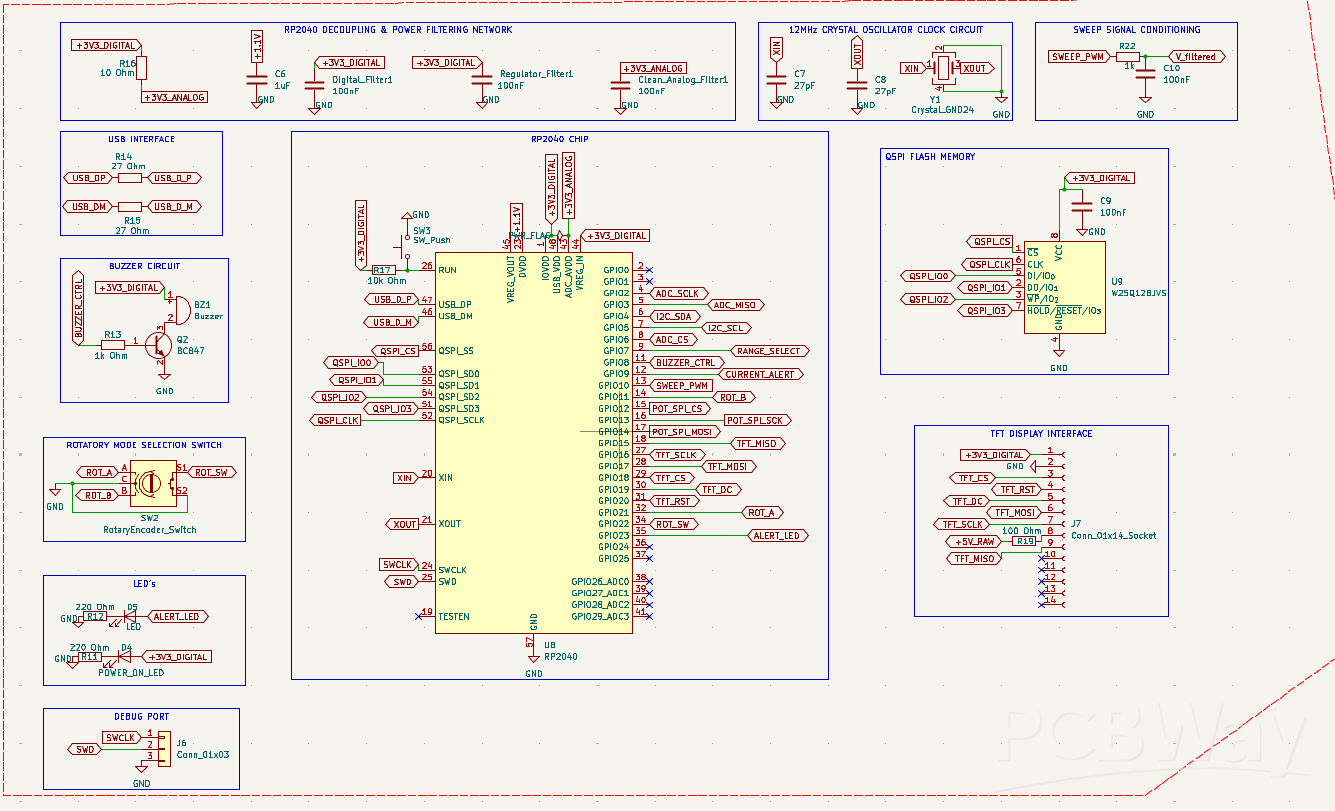Select the R19 100 Ohm resistor
Image resolution: width=1335 pixels, height=811 pixels.
[x=1025, y=541]
